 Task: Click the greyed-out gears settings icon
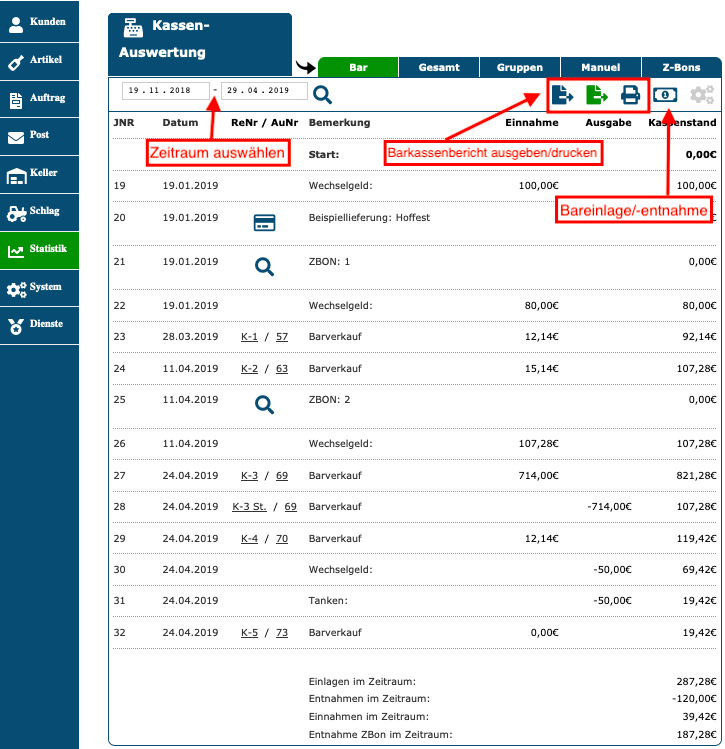pos(702,95)
